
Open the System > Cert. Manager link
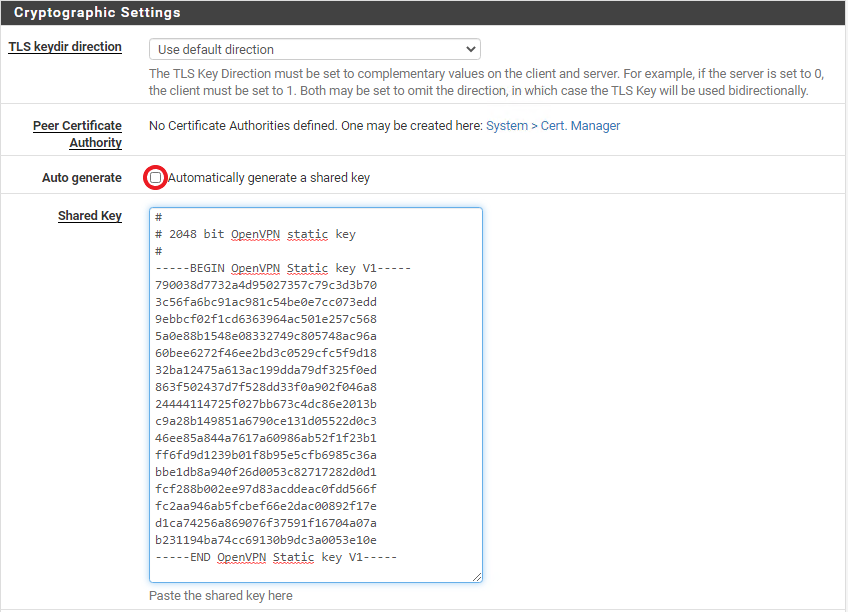click(553, 125)
